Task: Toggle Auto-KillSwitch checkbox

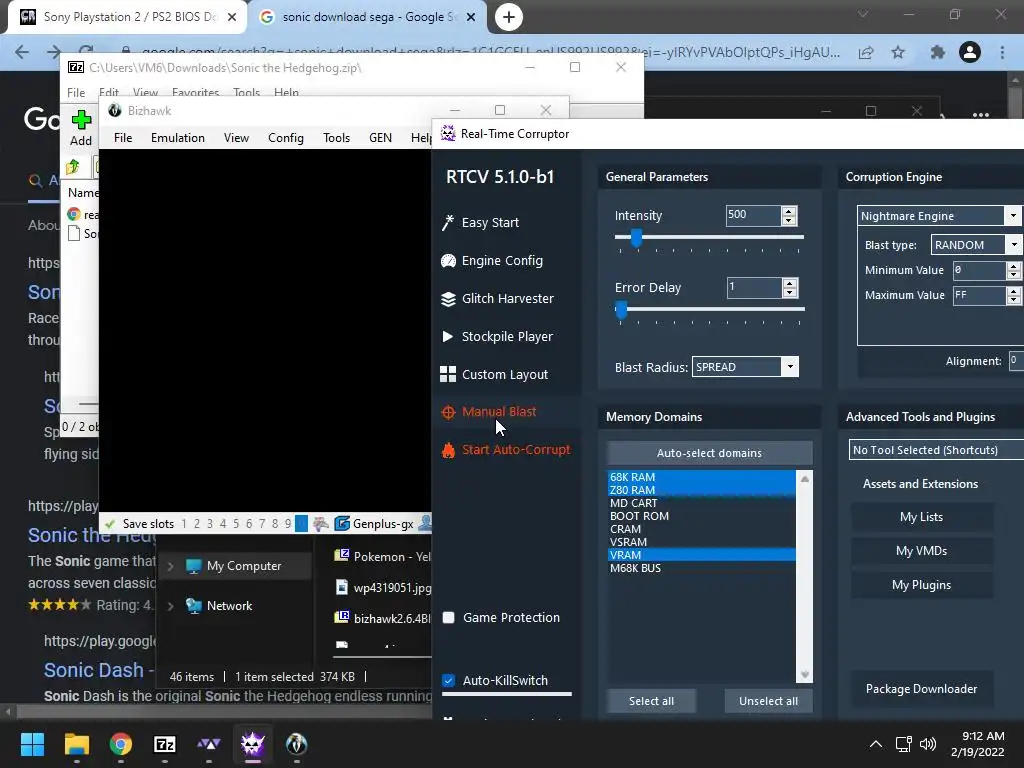Action: (x=449, y=680)
